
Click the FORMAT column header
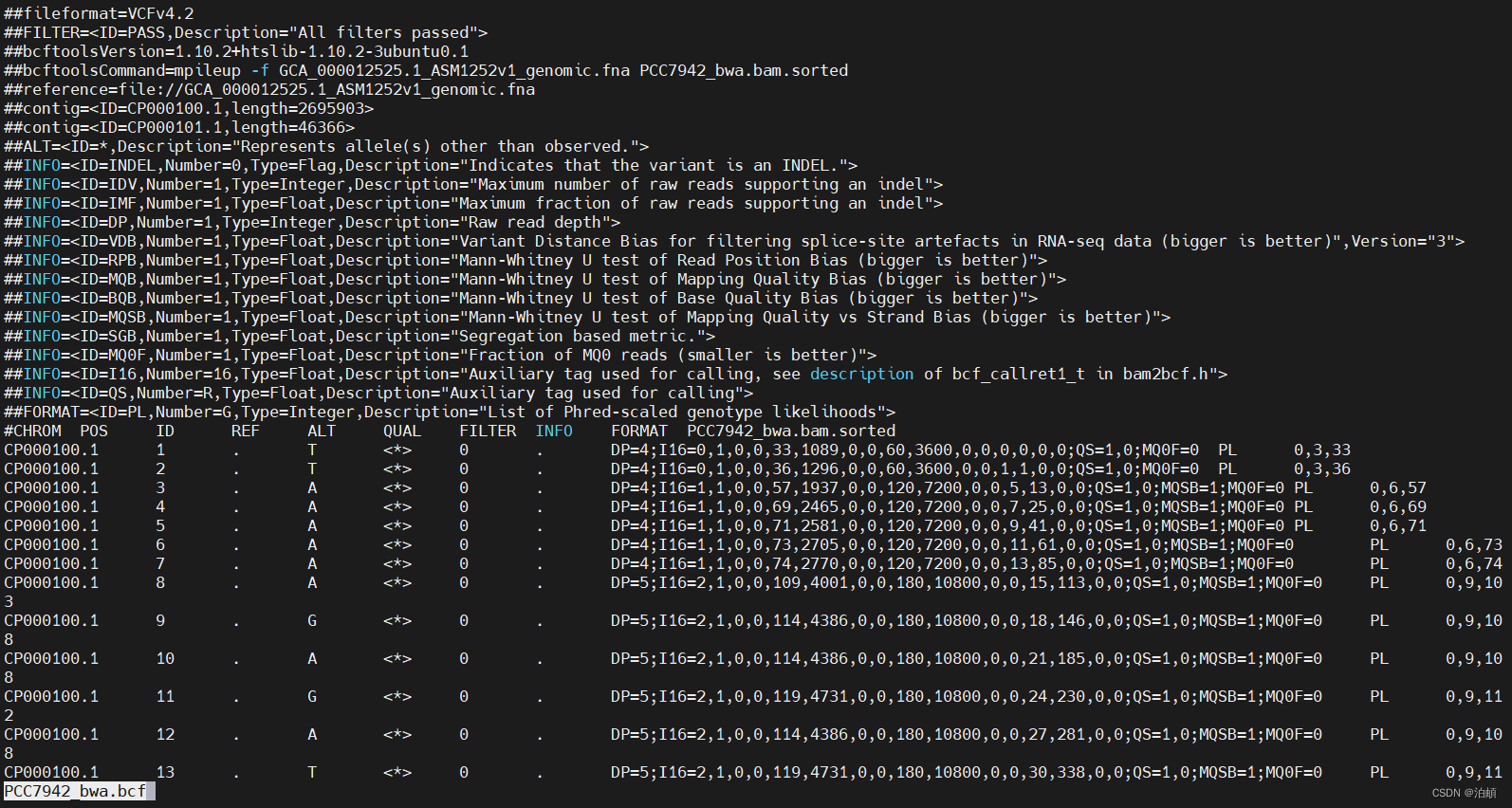(639, 431)
